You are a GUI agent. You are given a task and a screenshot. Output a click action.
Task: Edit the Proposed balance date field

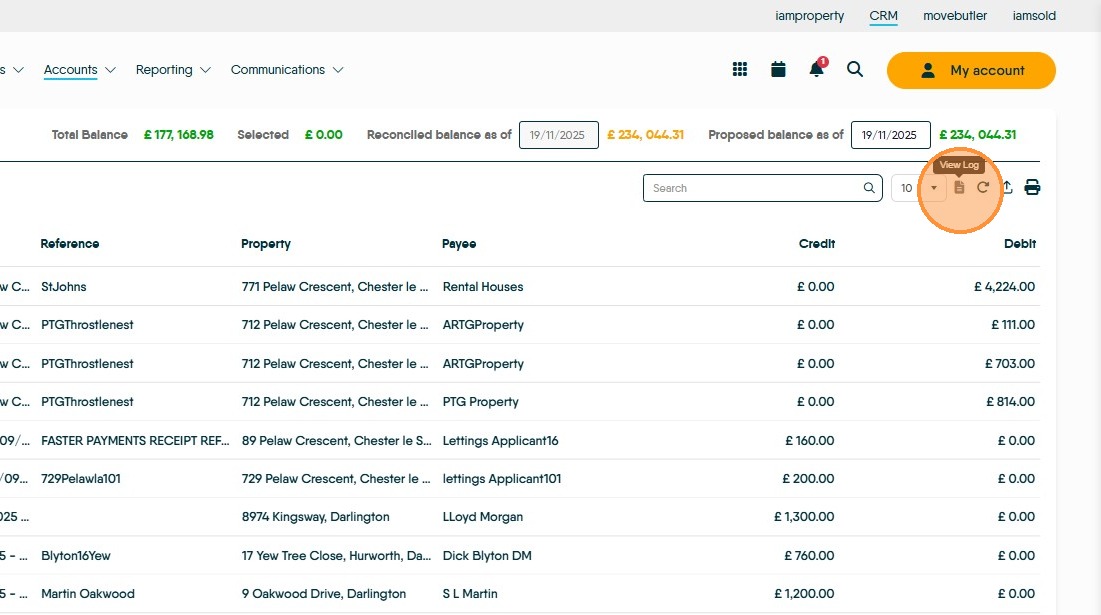click(890, 135)
